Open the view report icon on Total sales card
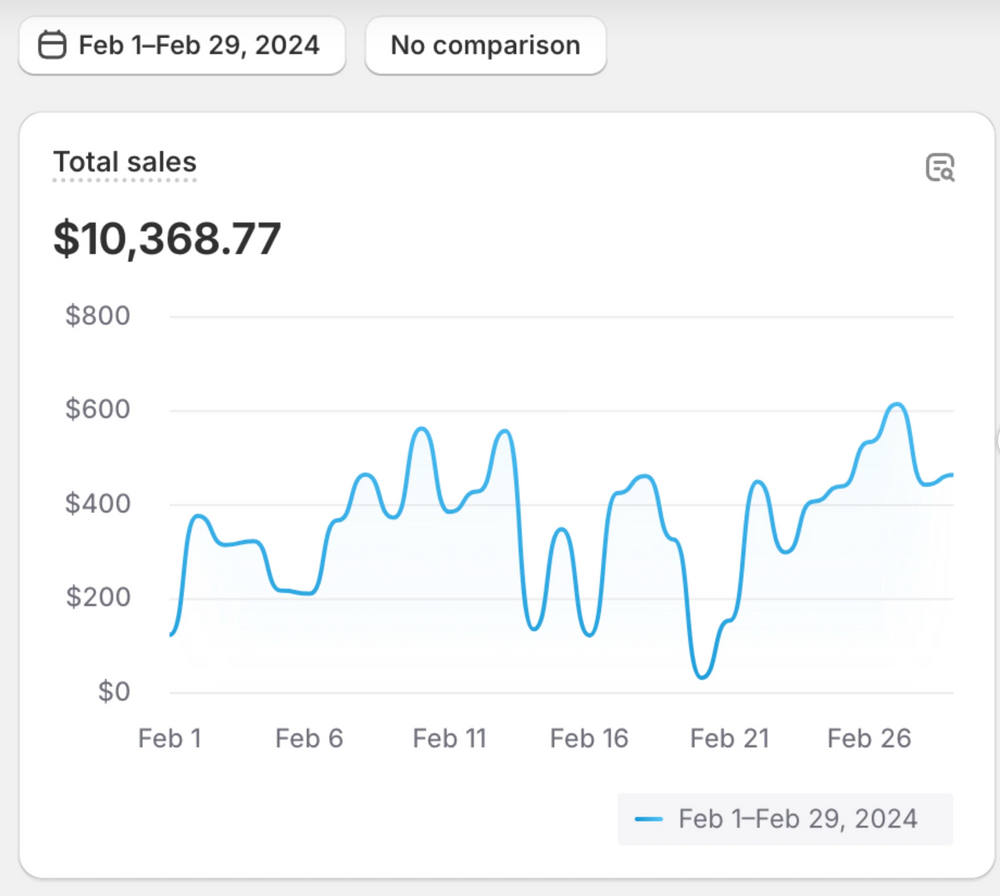The width and height of the screenshot is (1000, 896). [939, 168]
